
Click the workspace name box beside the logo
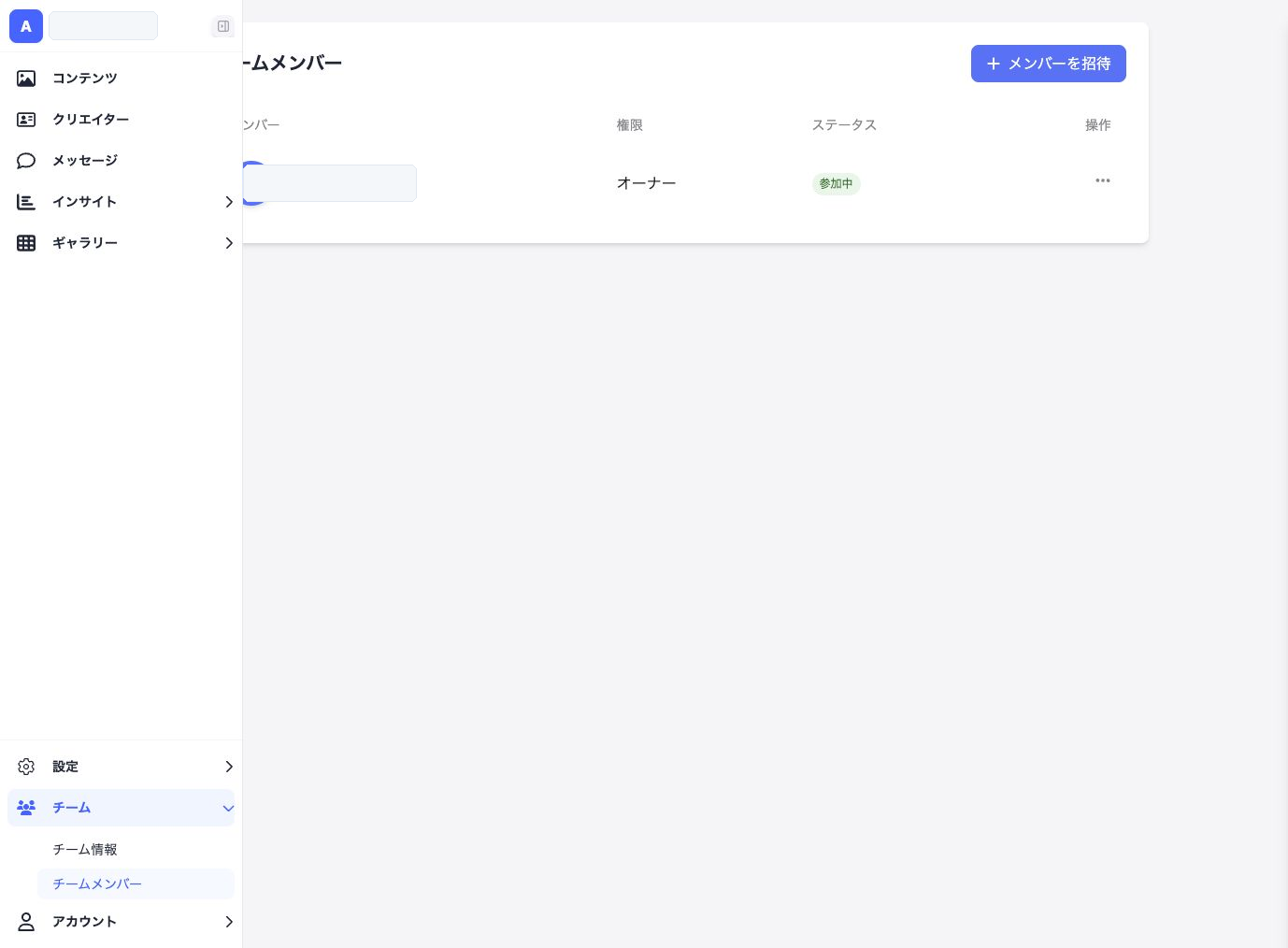(103, 26)
